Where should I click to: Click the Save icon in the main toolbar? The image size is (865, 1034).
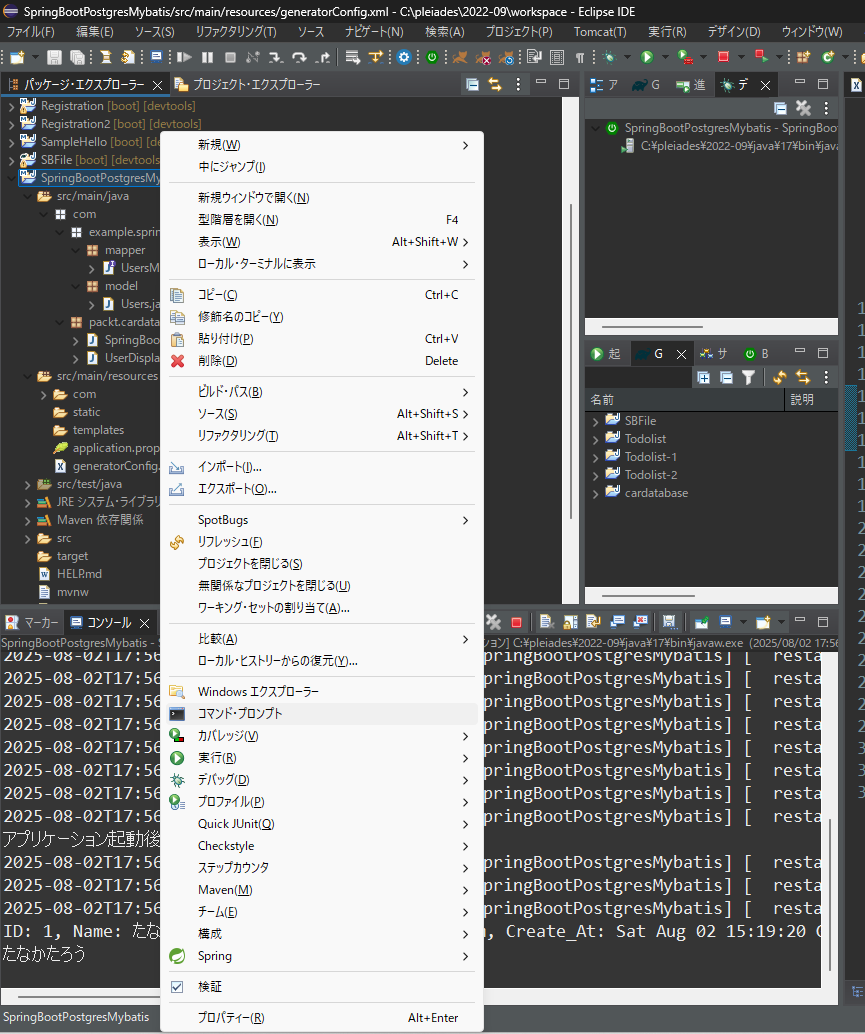(x=54, y=58)
